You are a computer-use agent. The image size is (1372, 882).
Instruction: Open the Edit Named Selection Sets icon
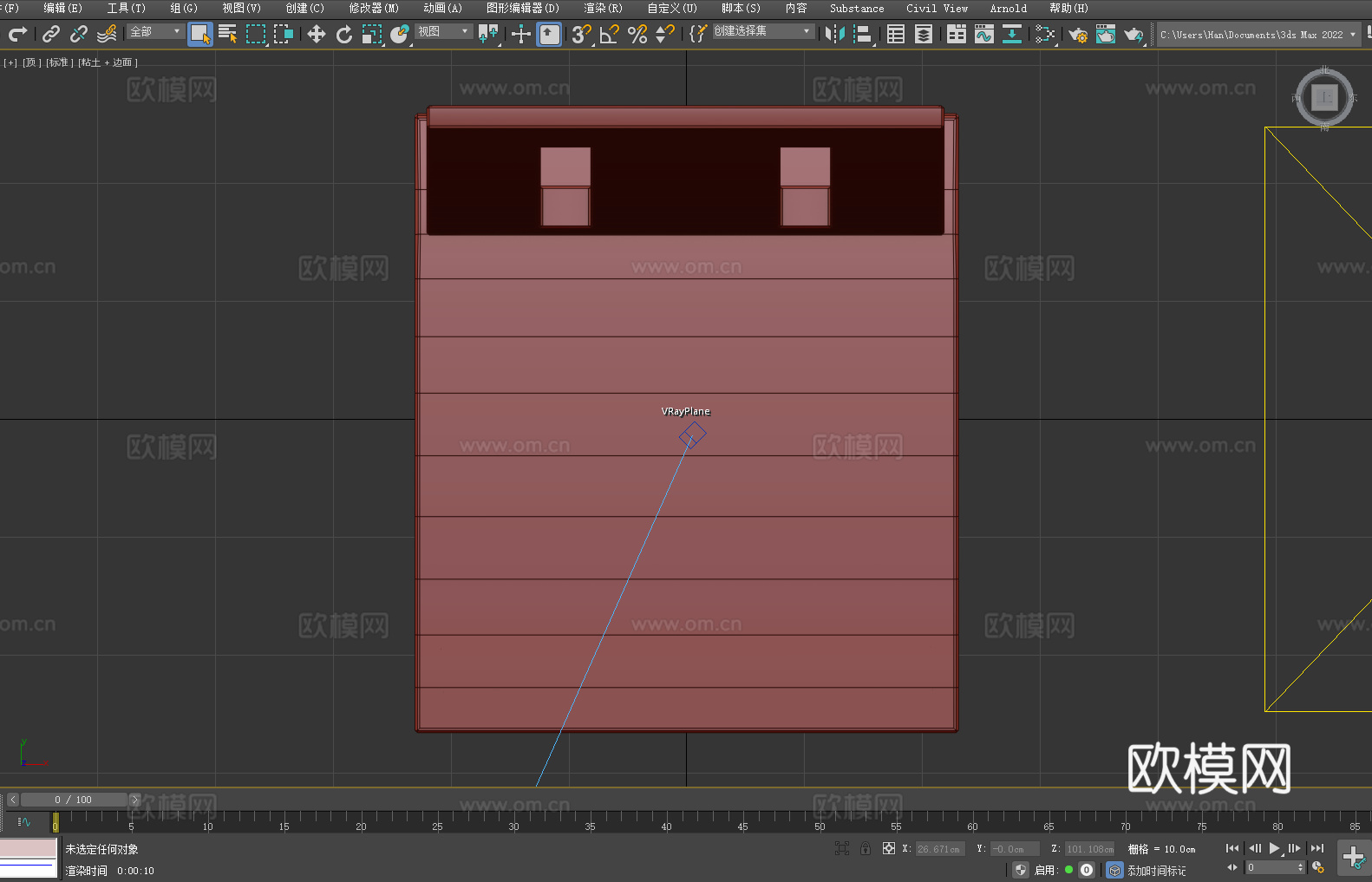698,34
